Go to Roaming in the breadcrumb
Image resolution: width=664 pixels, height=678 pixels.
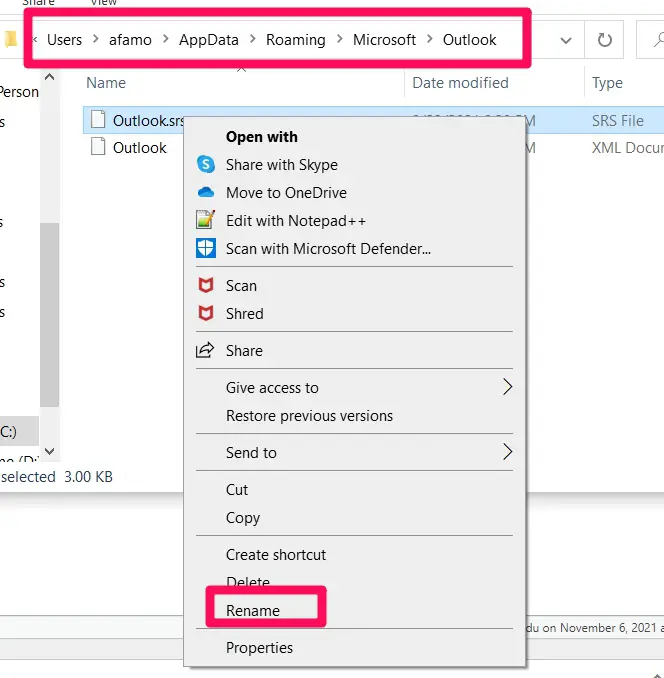pyautogui.click(x=296, y=39)
